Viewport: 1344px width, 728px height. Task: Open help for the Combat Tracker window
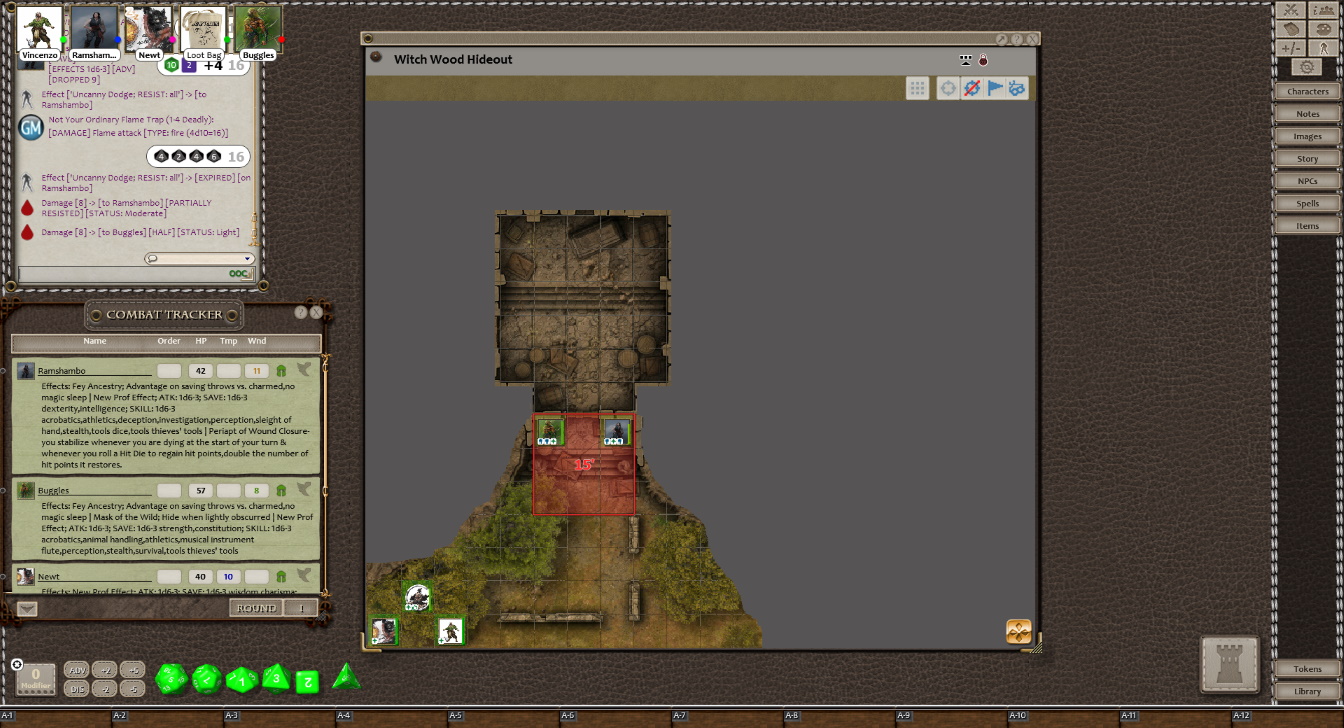pos(301,313)
